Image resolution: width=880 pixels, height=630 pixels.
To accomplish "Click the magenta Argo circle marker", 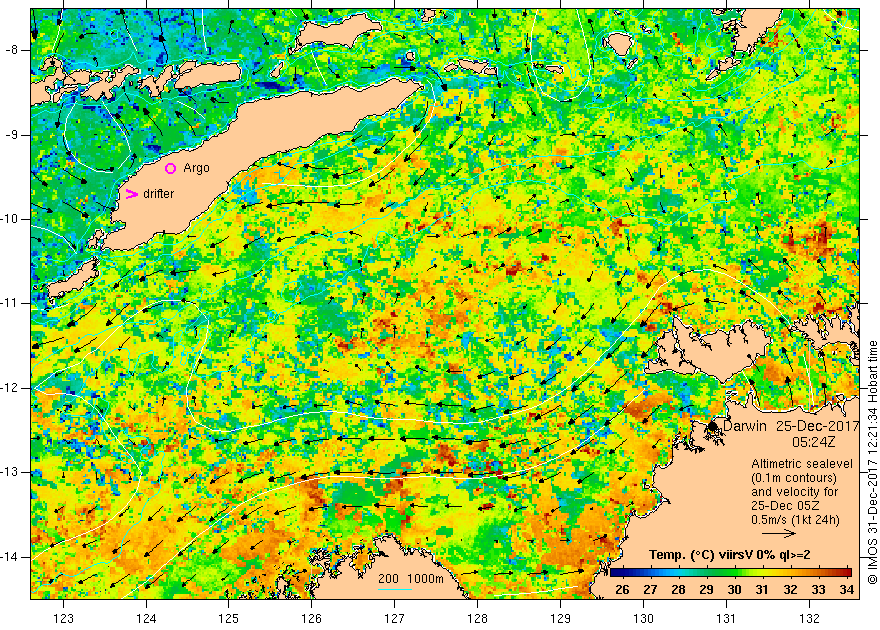I will tap(171, 168).
